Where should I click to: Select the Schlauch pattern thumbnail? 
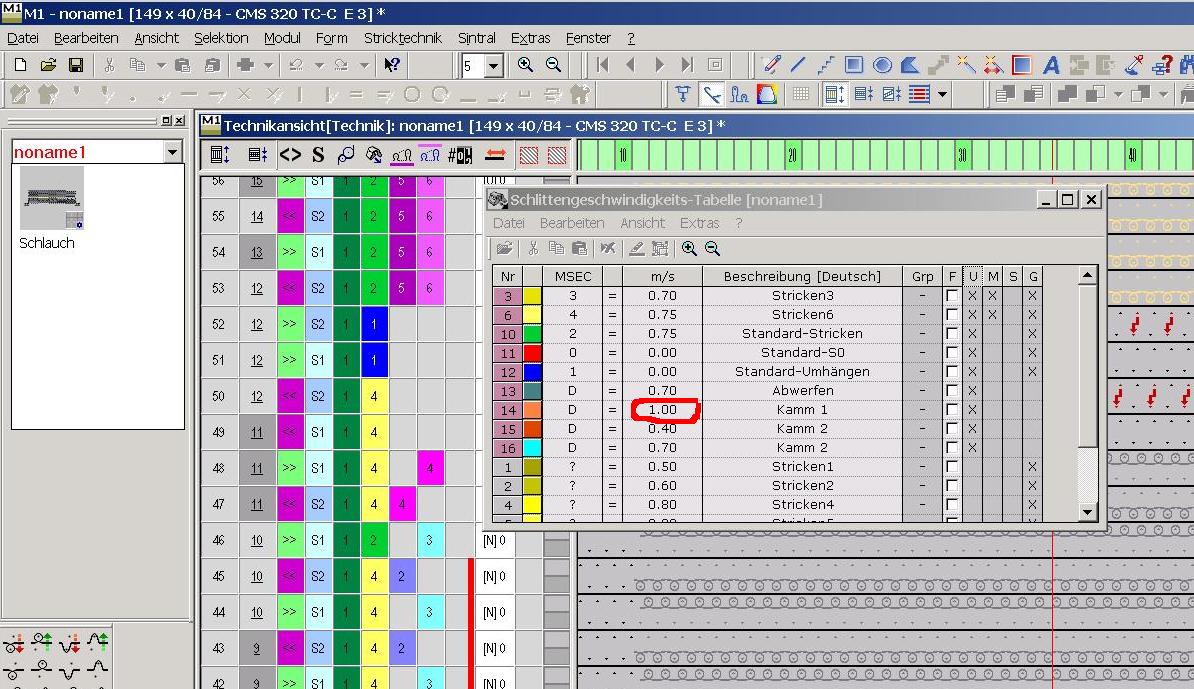(52, 198)
